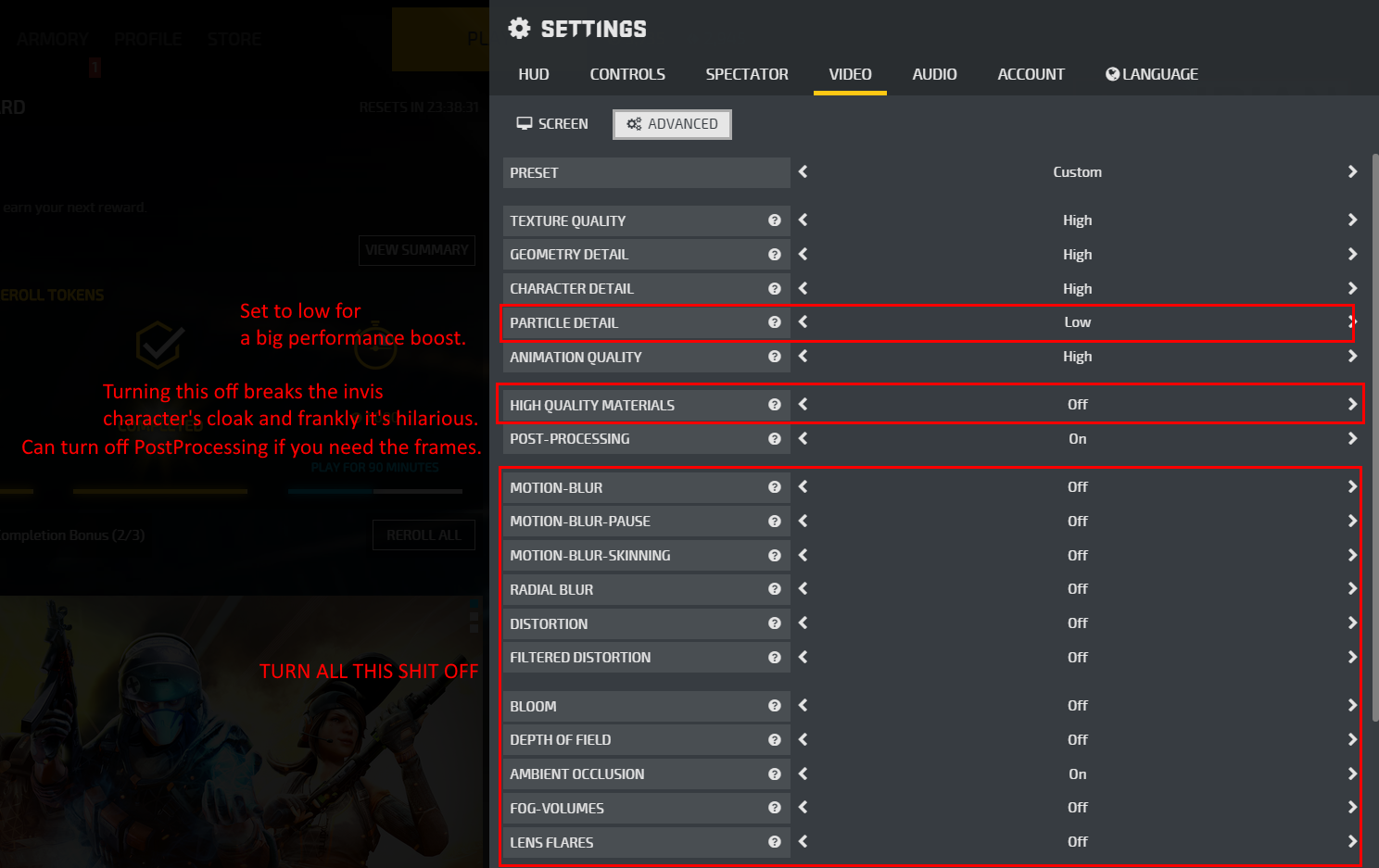Click the question mark beside Lens Flares
This screenshot has width=1379, height=868.
pos(774,842)
